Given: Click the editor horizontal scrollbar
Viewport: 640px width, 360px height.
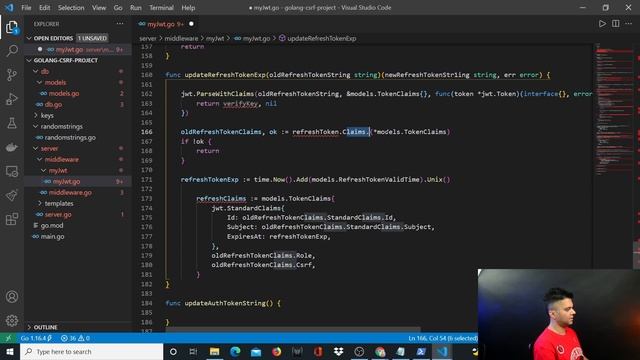Looking at the screenshot, I should pos(292,329).
